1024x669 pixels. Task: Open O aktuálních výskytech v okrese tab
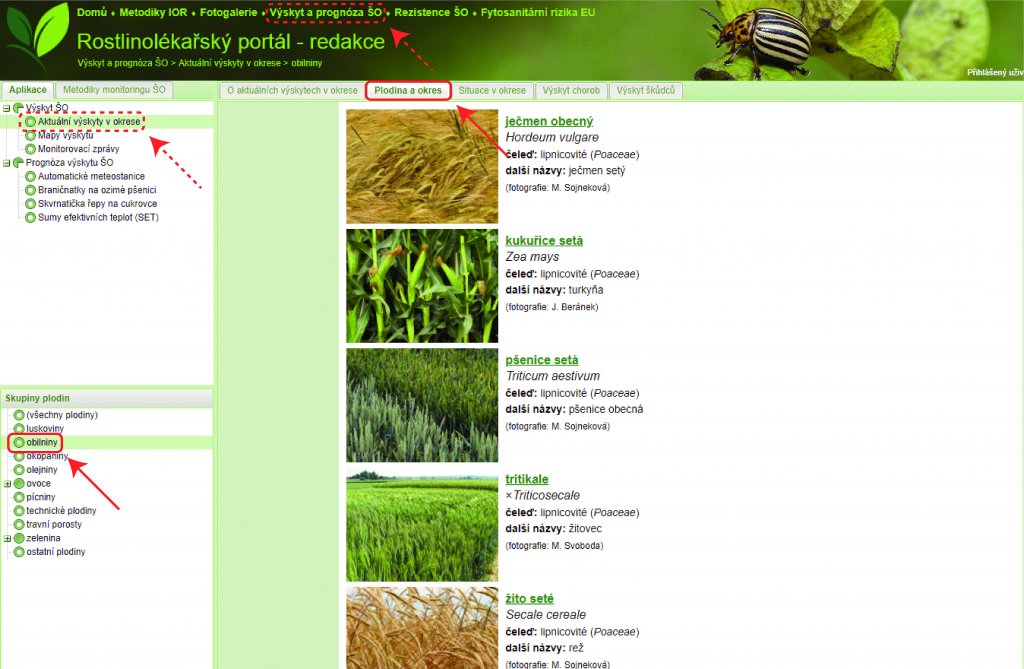click(293, 91)
